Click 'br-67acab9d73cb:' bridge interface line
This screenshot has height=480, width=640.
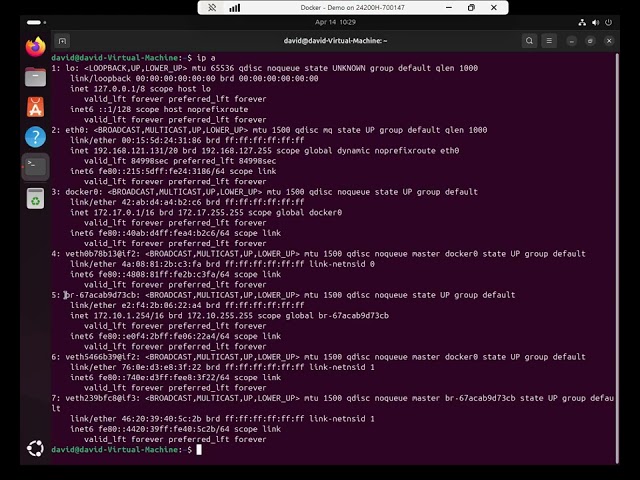tap(283, 295)
